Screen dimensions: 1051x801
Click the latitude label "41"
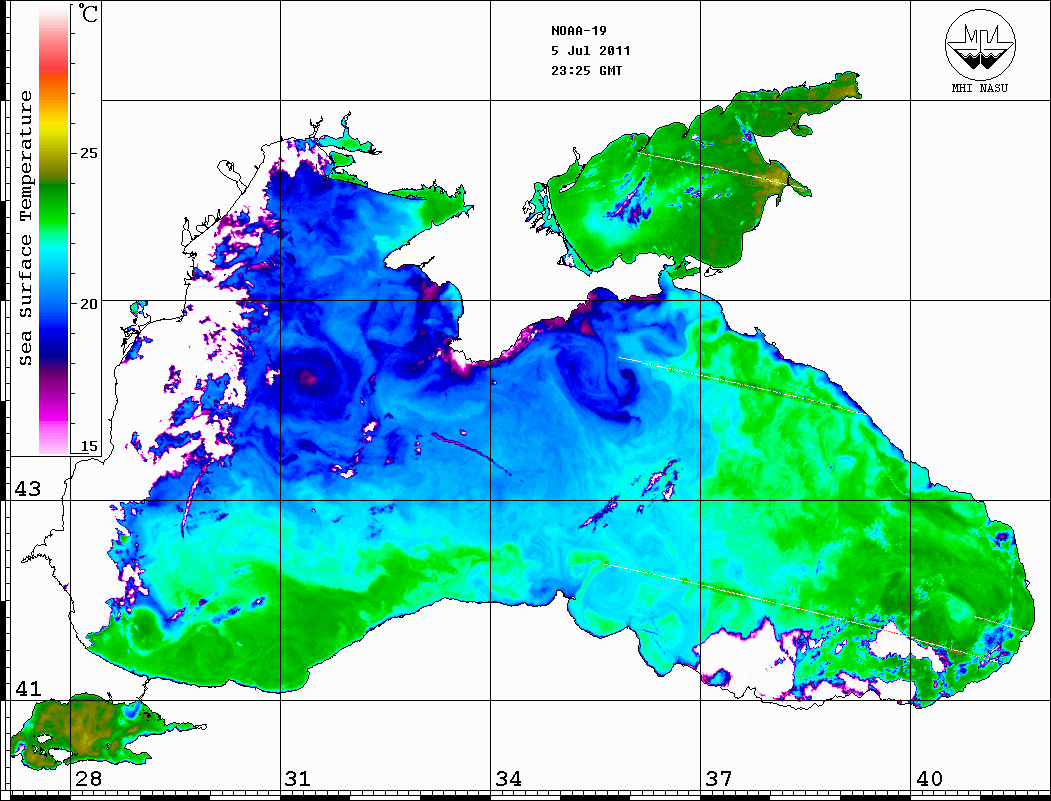pos(28,688)
